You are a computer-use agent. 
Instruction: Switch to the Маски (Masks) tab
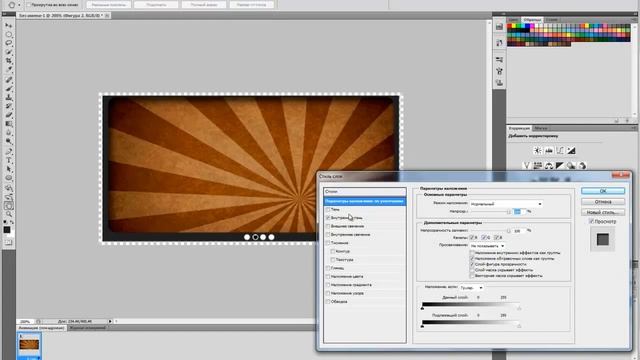(540, 128)
